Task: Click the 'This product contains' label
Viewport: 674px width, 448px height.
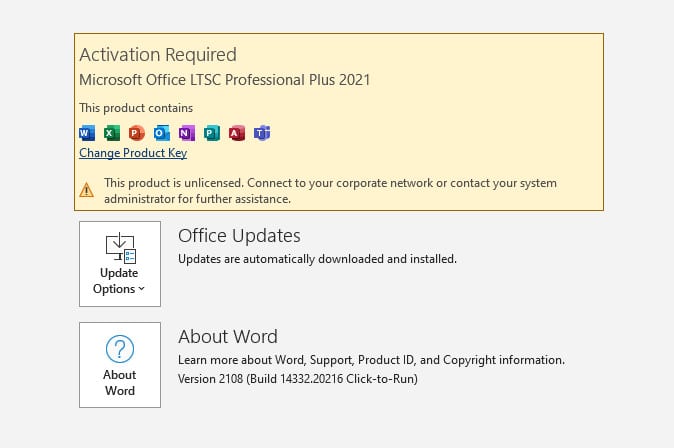Action: pyautogui.click(x=136, y=108)
